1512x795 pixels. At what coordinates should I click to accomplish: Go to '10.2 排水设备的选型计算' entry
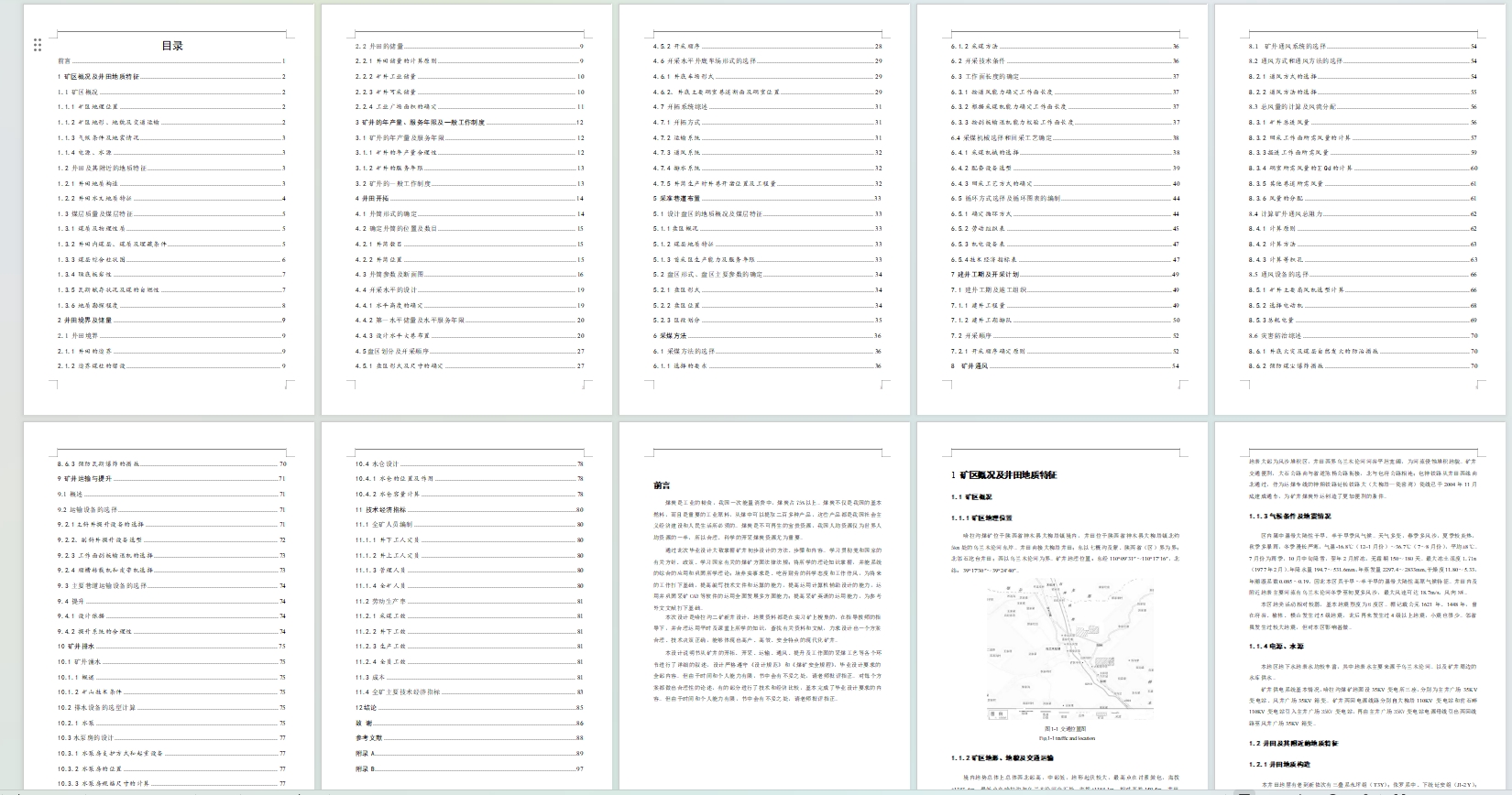pyautogui.click(x=171, y=707)
